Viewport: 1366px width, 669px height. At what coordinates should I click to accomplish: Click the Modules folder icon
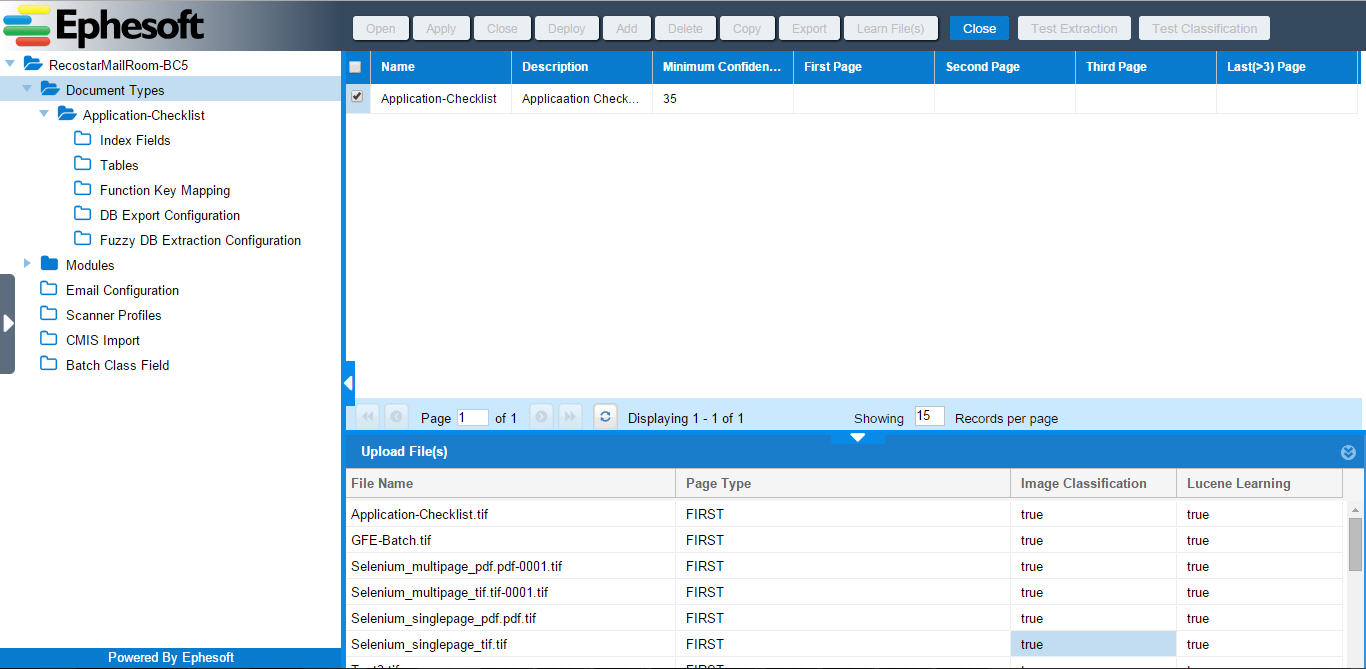[x=49, y=264]
